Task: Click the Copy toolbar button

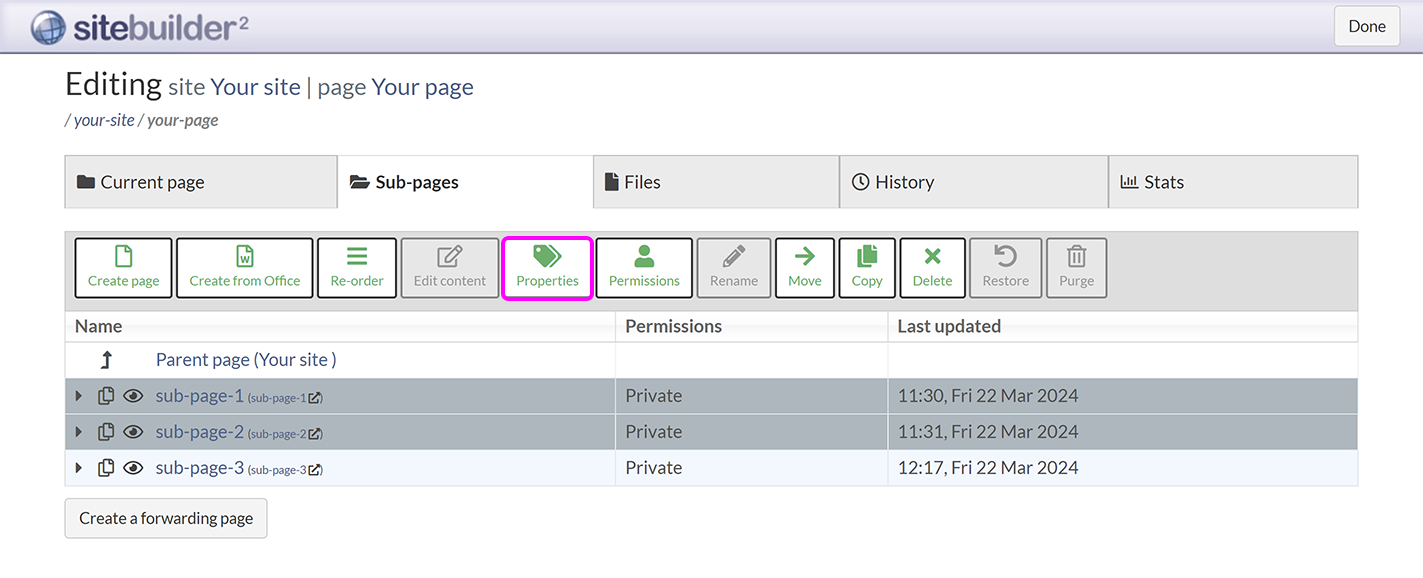Action: (x=867, y=268)
